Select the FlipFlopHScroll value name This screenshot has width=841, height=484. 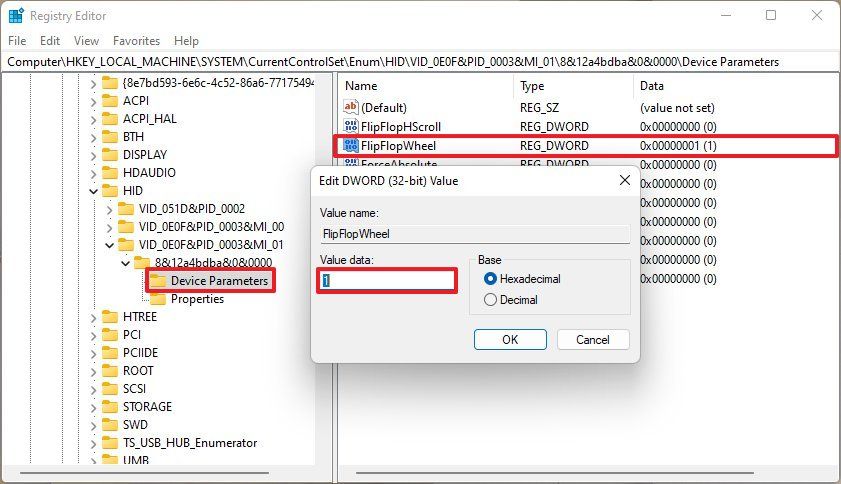coord(401,127)
